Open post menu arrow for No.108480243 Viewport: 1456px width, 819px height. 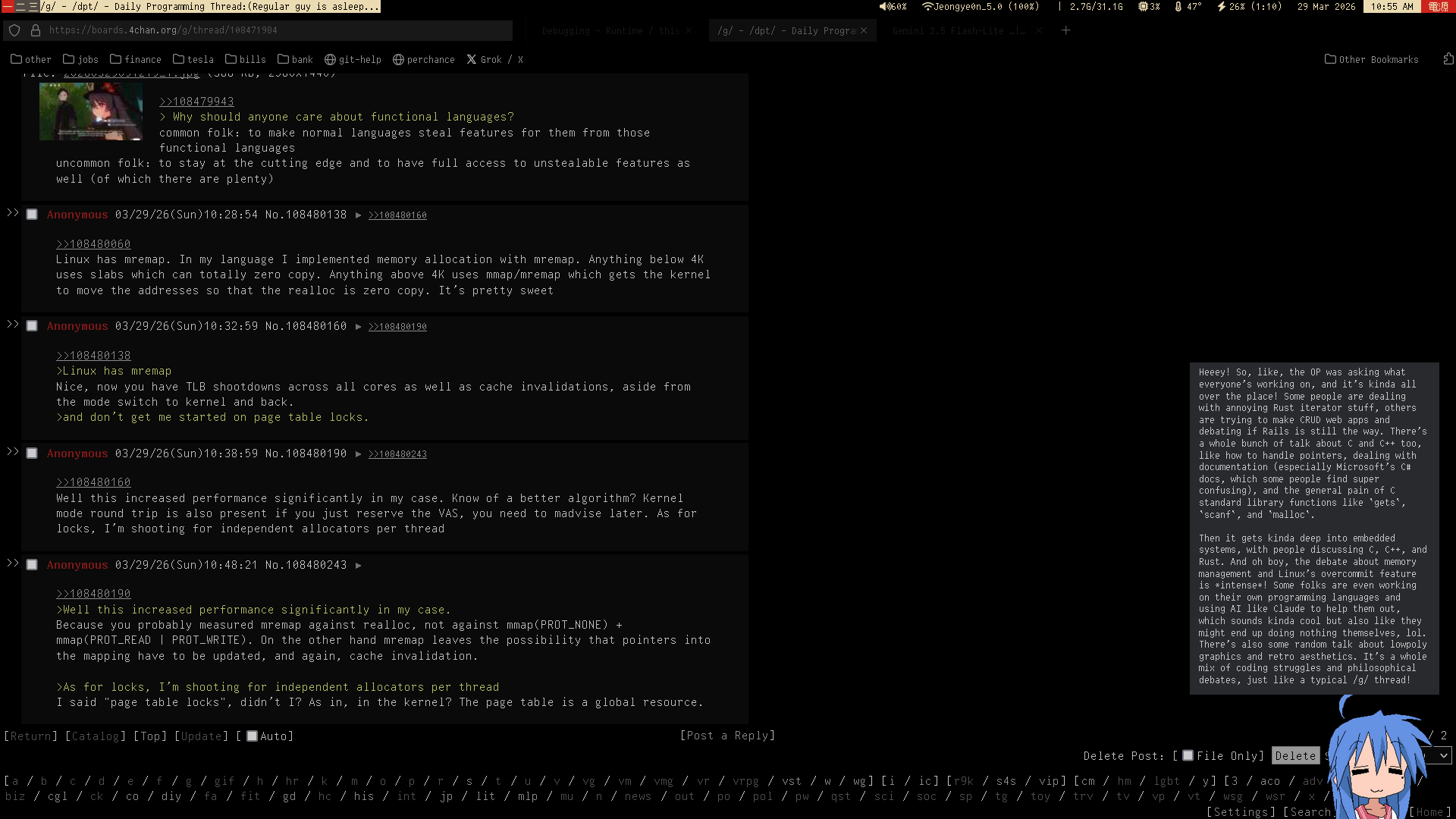[359, 565]
